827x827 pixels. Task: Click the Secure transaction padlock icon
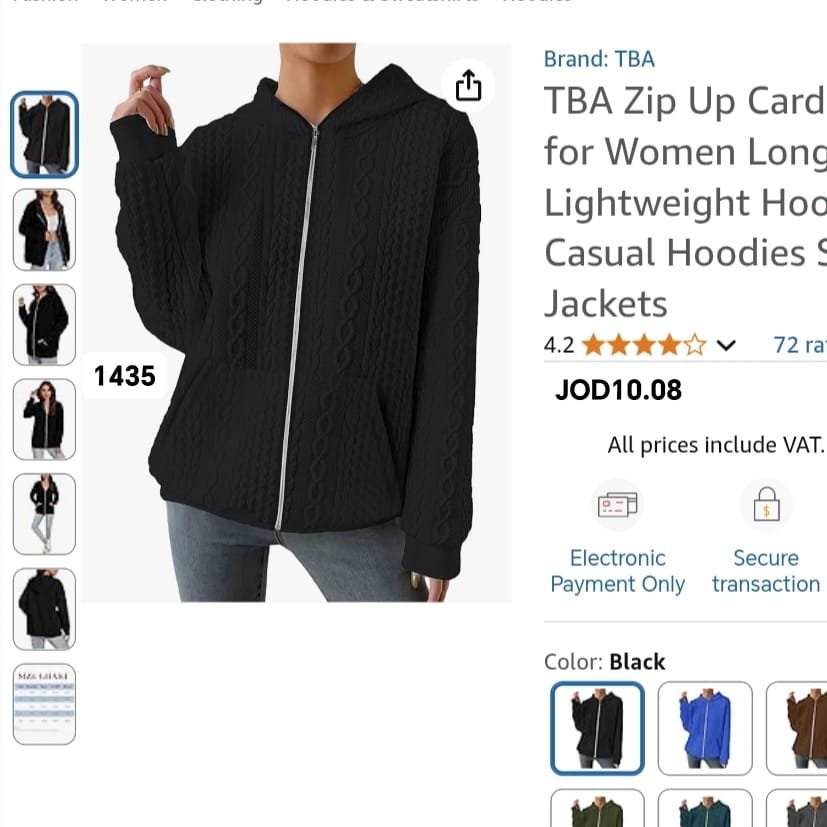766,505
